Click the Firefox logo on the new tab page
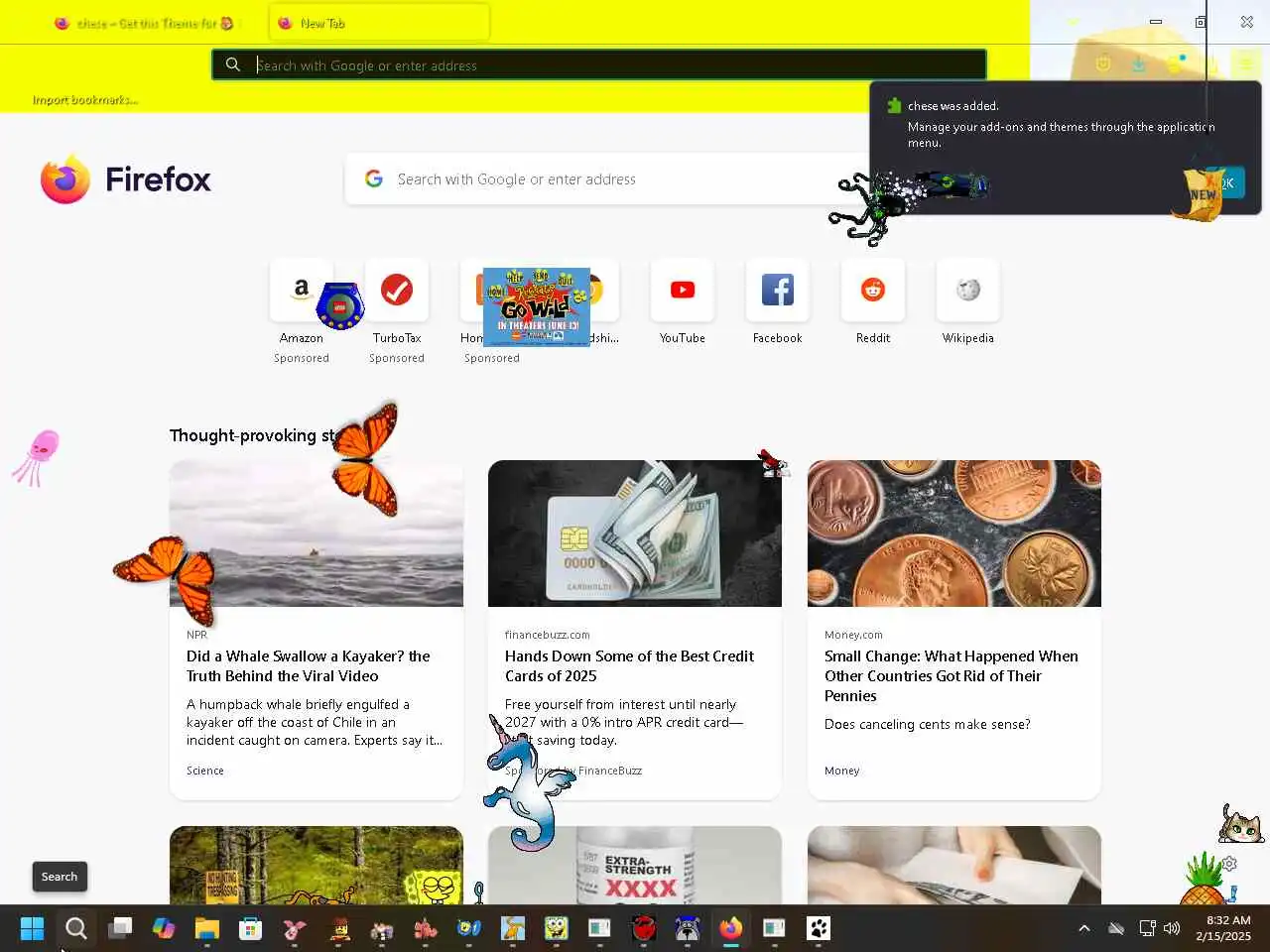1270x952 pixels. pyautogui.click(x=65, y=178)
